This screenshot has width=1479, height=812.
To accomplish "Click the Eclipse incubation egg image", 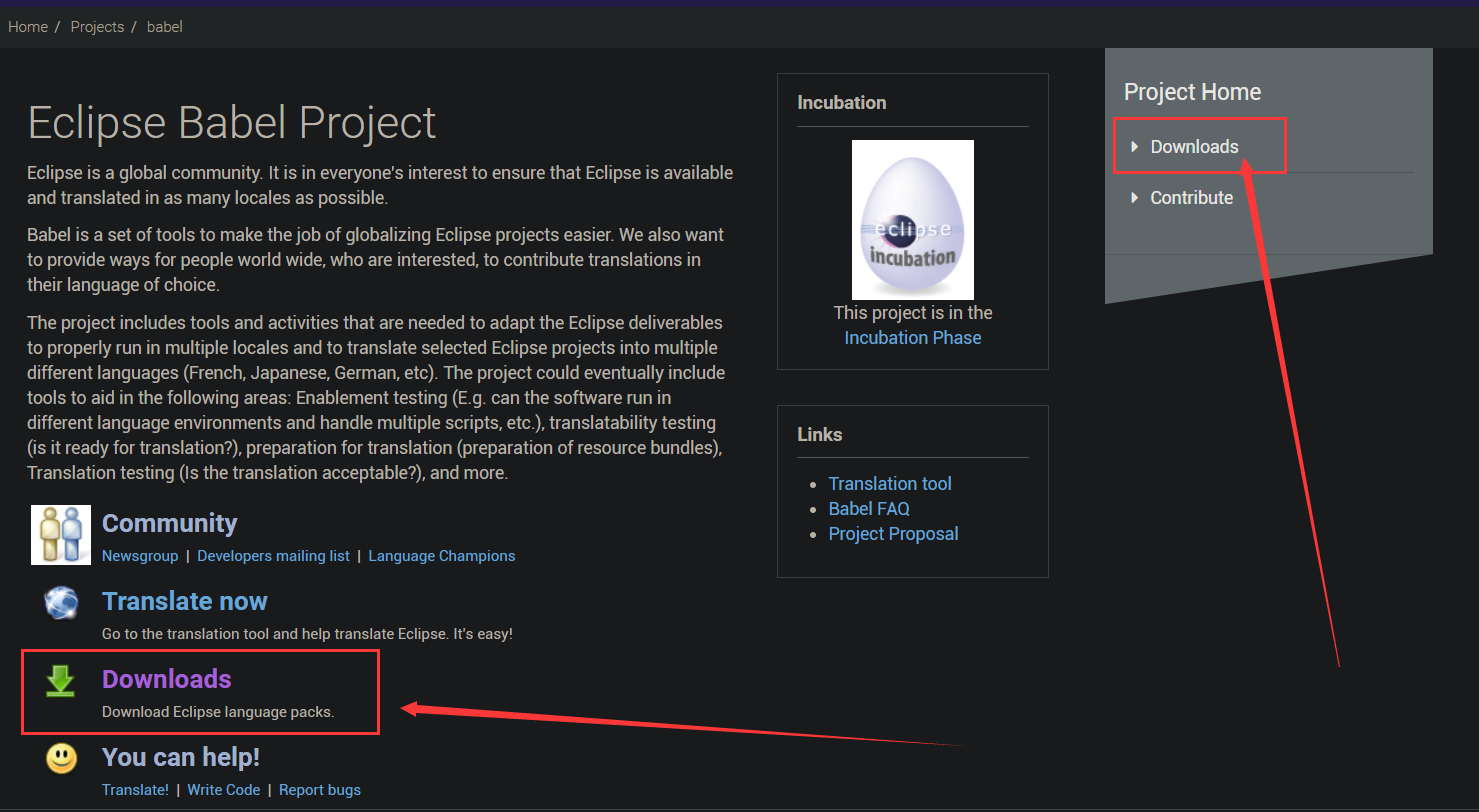I will click(x=913, y=220).
